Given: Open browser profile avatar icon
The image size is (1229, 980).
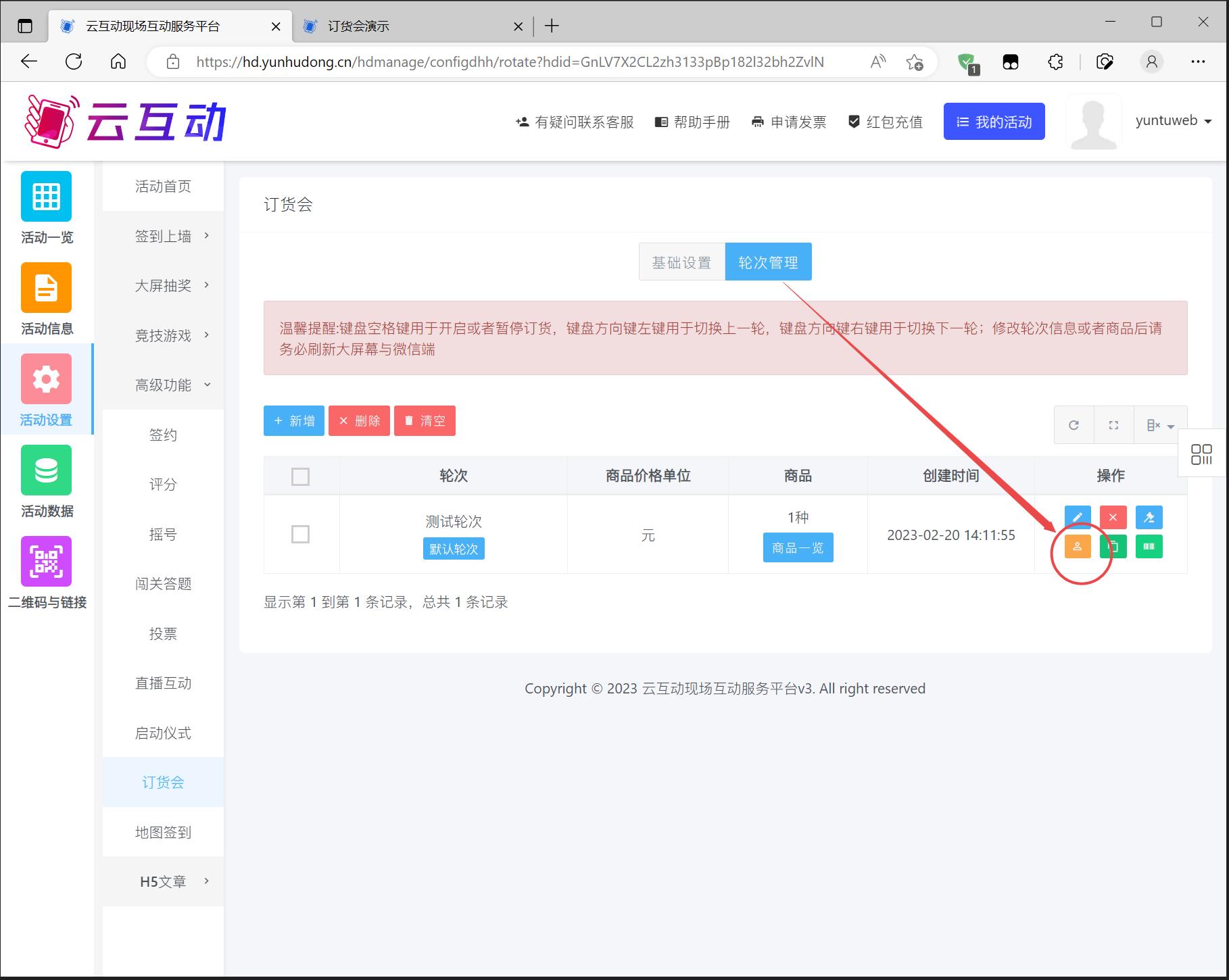Looking at the screenshot, I should pos(1151,62).
